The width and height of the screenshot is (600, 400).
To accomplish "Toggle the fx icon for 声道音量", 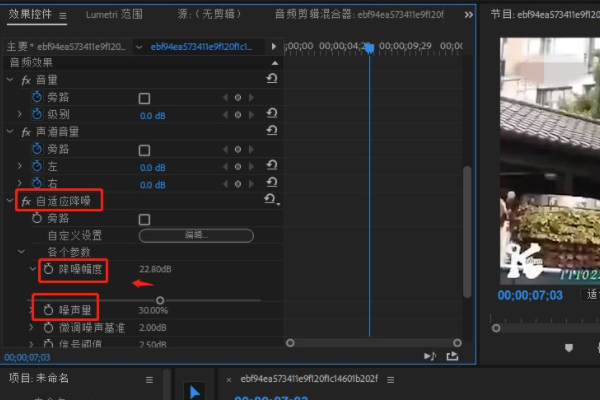I will 26,132.
